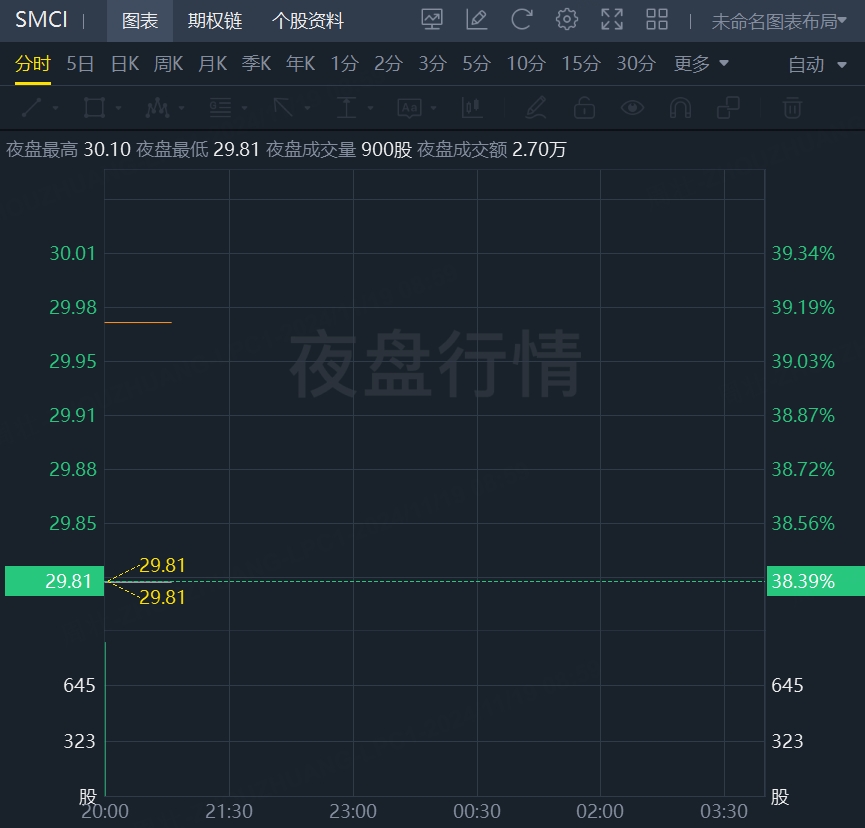865x828 pixels.
Task: Click the SMCI ticker symbol
Action: point(41,20)
